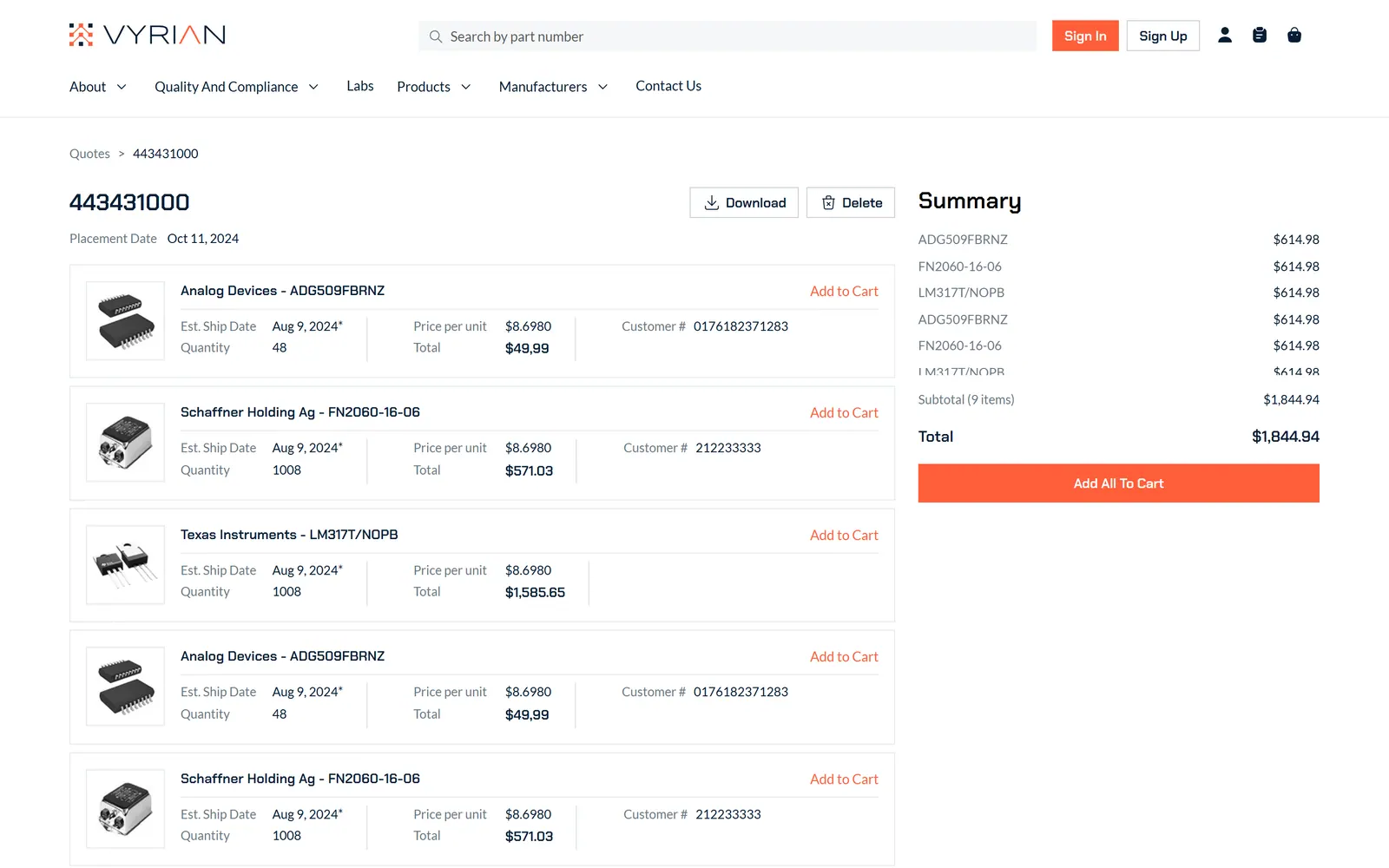This screenshot has height=868, width=1389.
Task: Go to Quotes breadcrumb link
Action: tap(89, 154)
